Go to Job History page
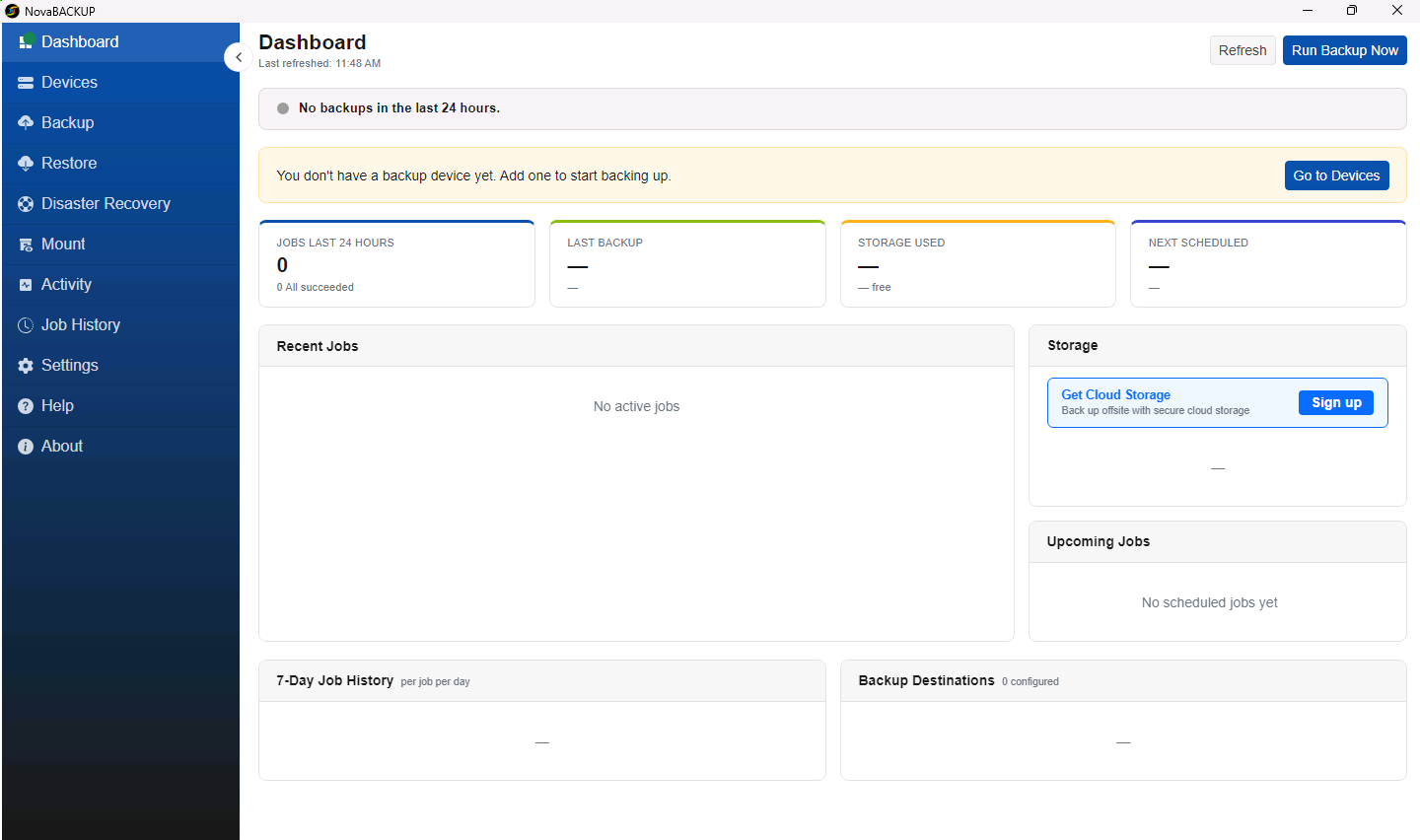The height and width of the screenshot is (840, 1420). [120, 325]
